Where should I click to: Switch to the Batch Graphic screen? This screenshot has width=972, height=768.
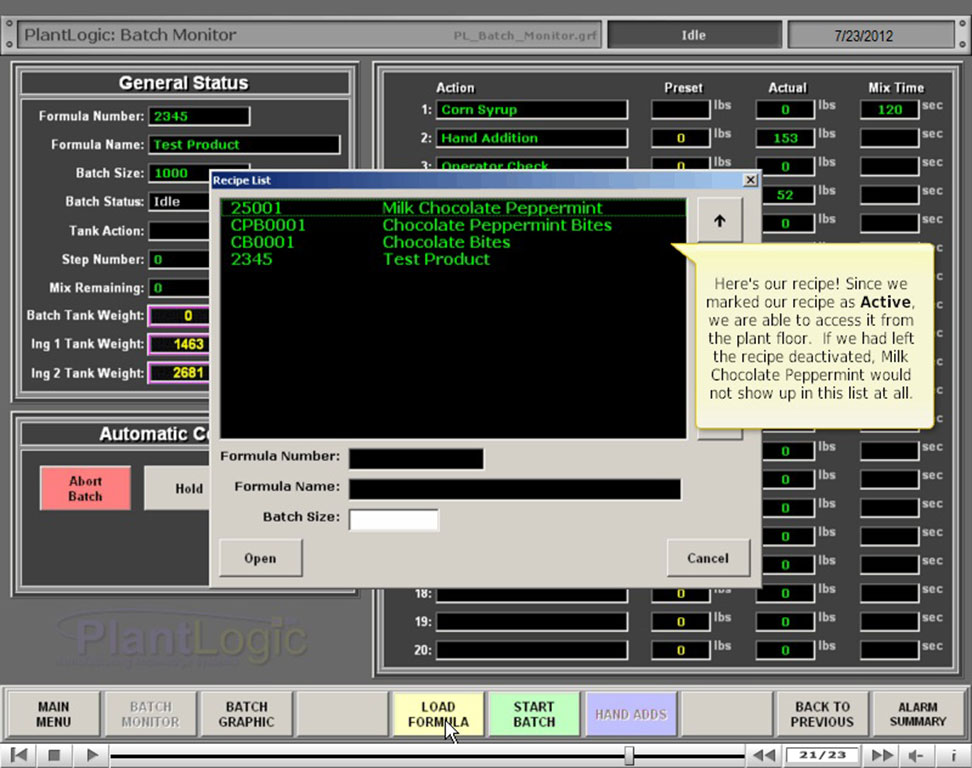point(246,714)
